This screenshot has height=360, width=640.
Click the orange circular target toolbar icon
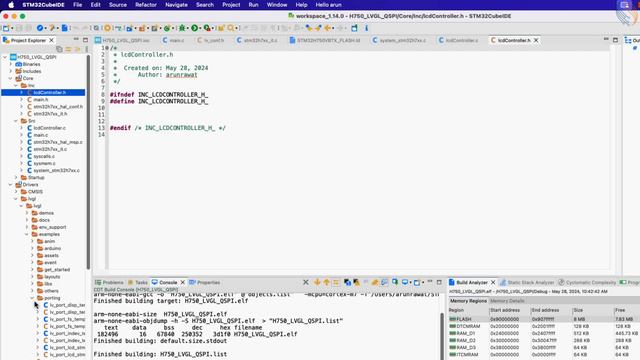click(107, 28)
